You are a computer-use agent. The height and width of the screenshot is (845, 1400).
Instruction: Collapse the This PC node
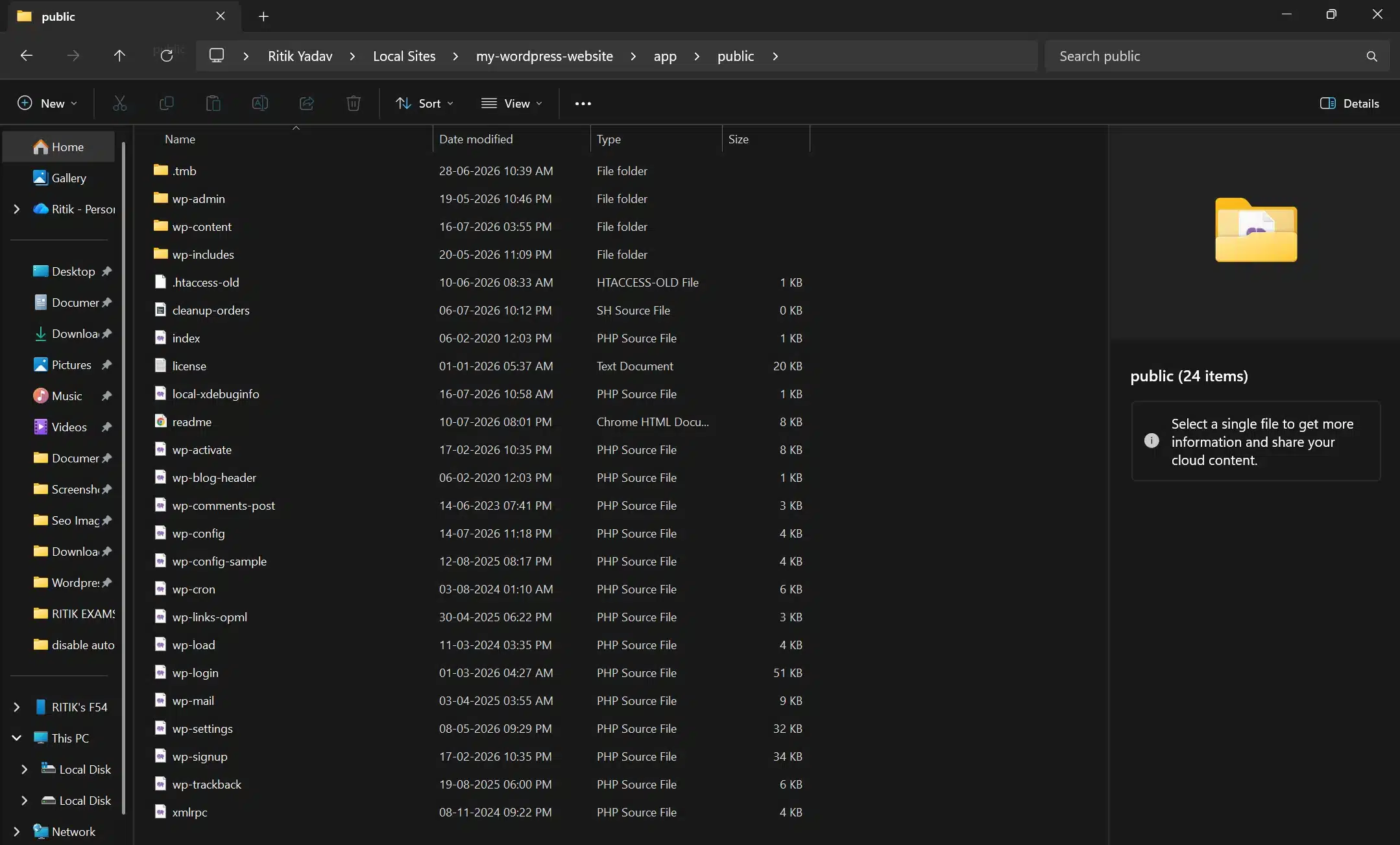tap(17, 738)
